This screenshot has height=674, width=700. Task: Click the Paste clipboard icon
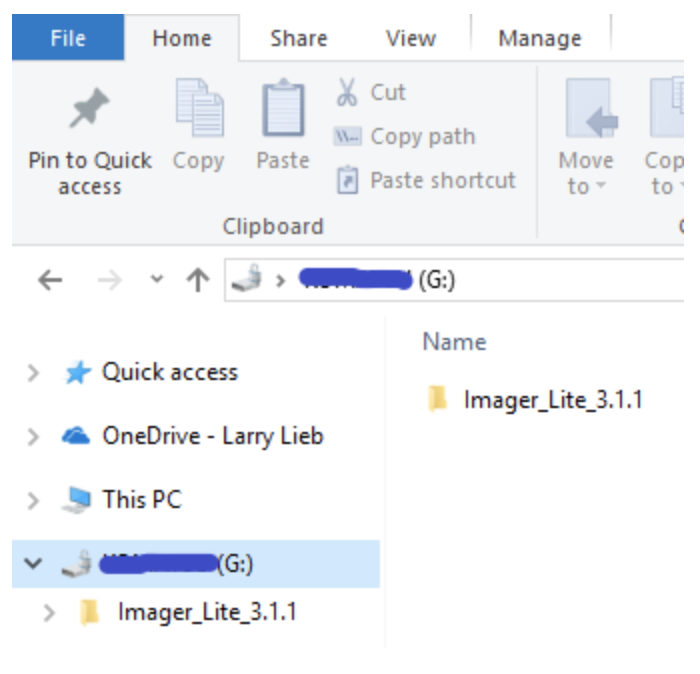click(x=283, y=109)
